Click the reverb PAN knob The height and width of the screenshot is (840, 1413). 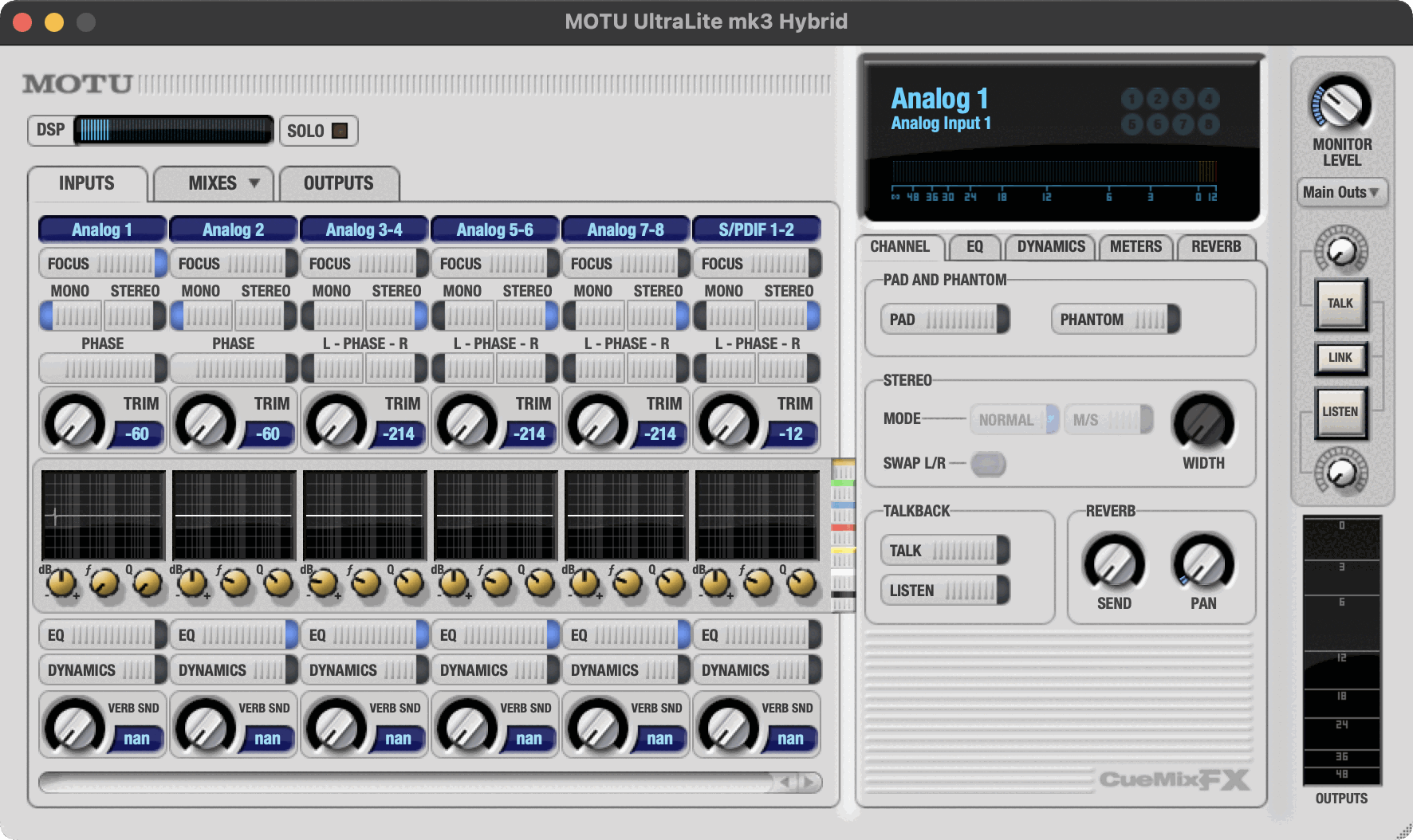point(1203,563)
